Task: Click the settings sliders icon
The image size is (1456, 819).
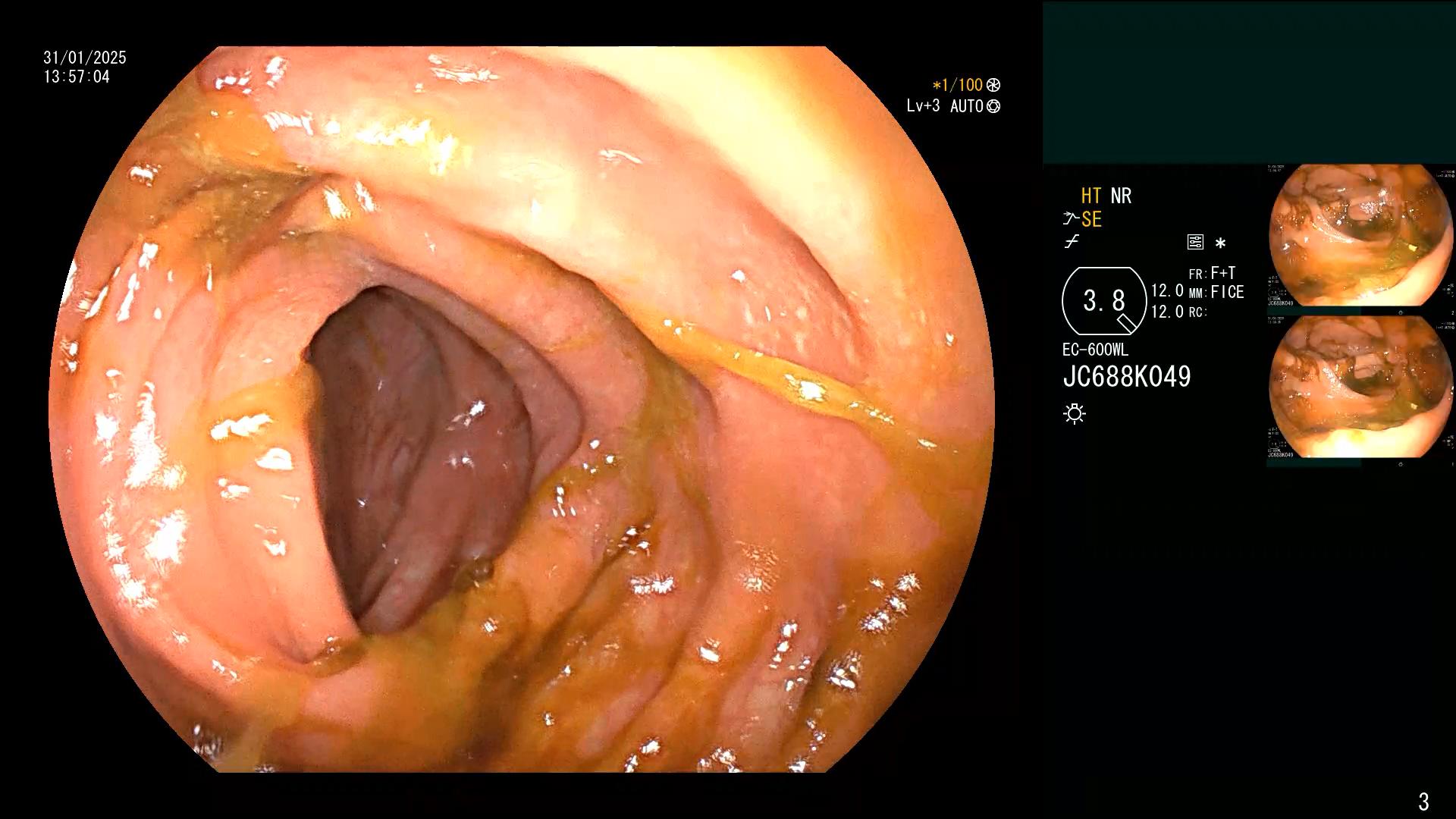Action: (x=1195, y=243)
